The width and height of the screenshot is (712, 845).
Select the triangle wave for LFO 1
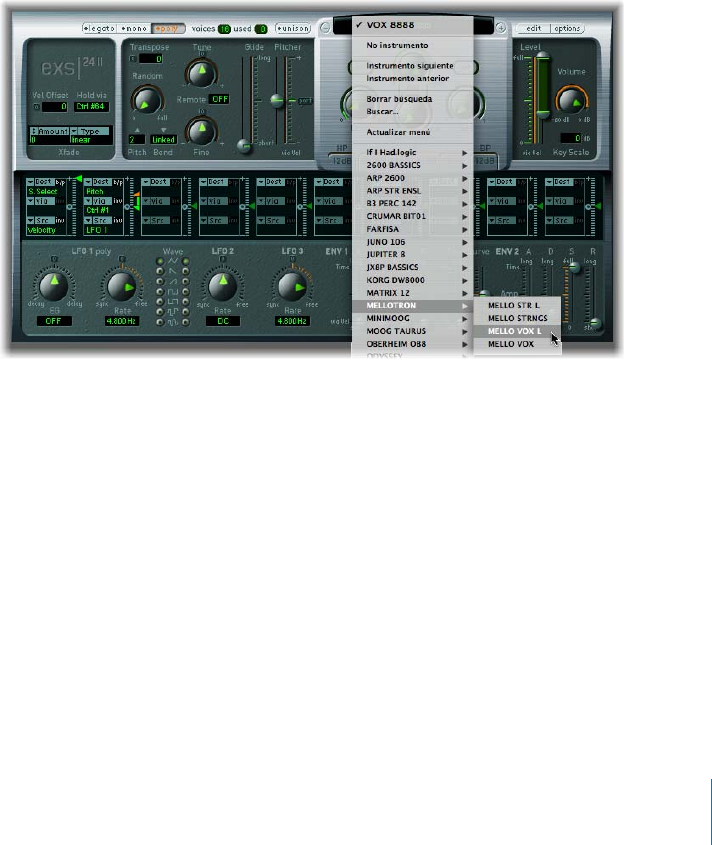160,261
